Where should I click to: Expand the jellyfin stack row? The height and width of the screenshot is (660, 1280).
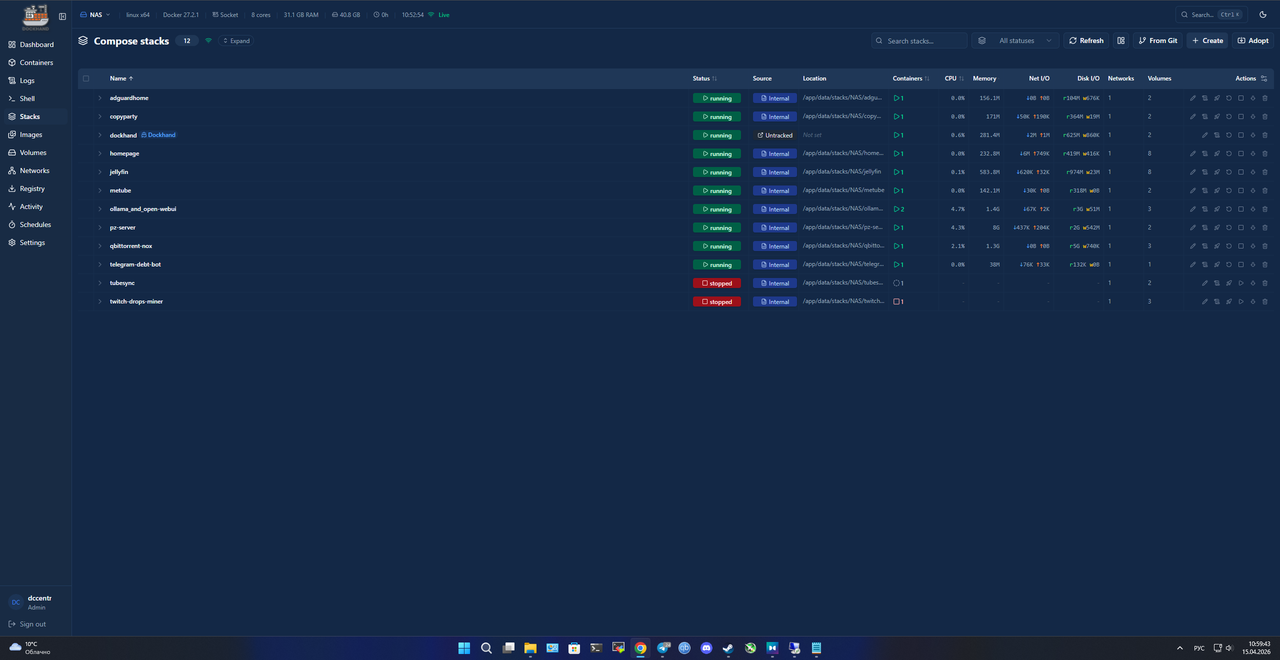(100, 172)
